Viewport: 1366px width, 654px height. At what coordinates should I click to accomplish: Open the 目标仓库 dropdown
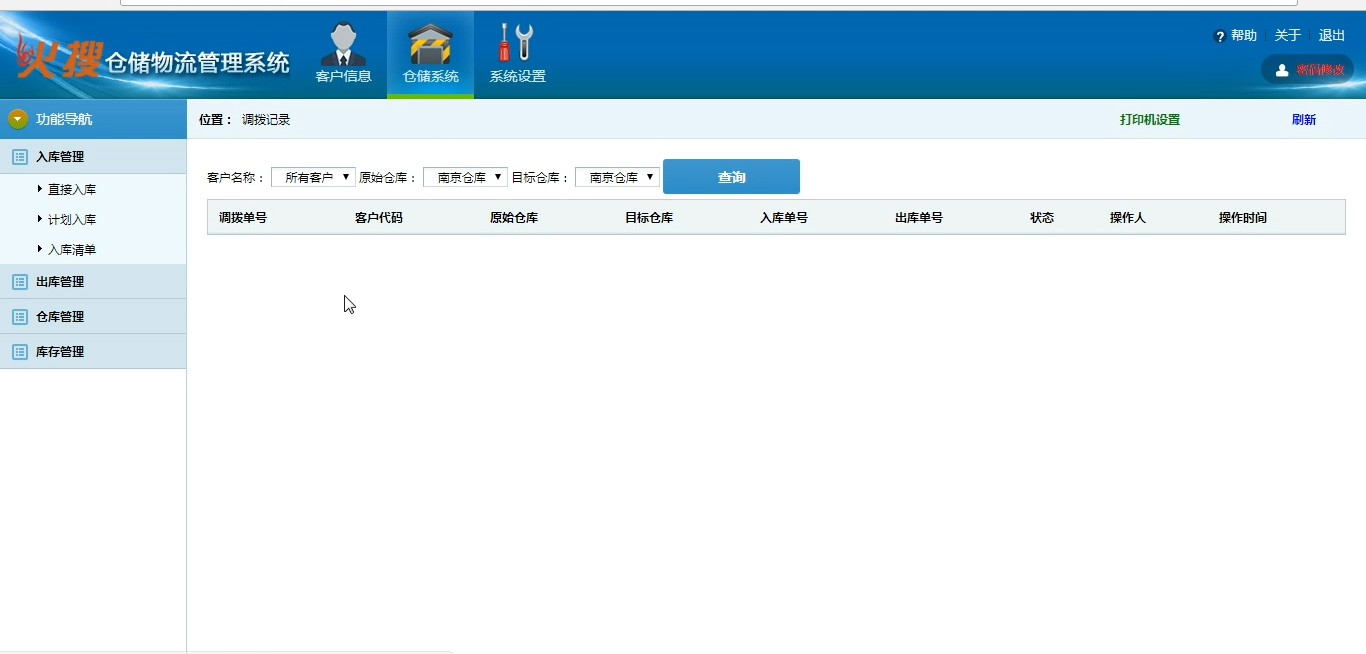617,177
